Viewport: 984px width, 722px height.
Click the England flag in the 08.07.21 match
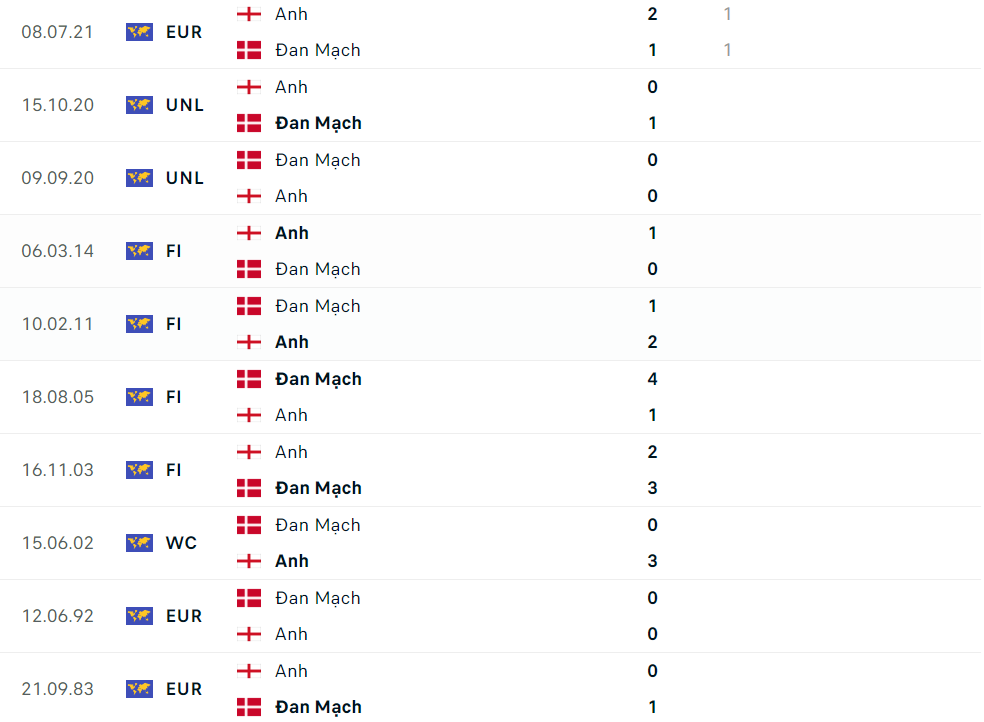tap(249, 14)
